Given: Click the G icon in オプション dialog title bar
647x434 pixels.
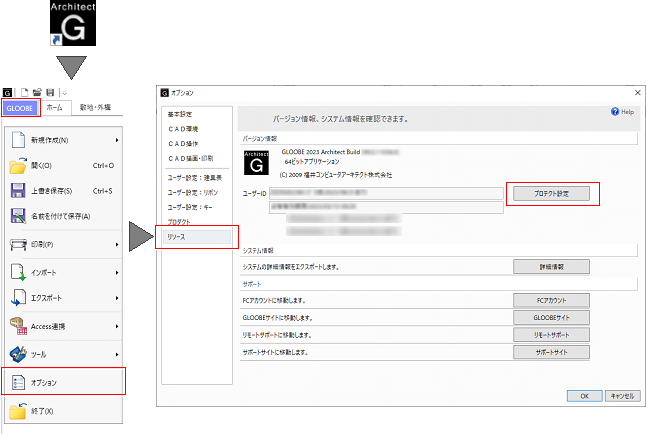Looking at the screenshot, I should pos(165,93).
